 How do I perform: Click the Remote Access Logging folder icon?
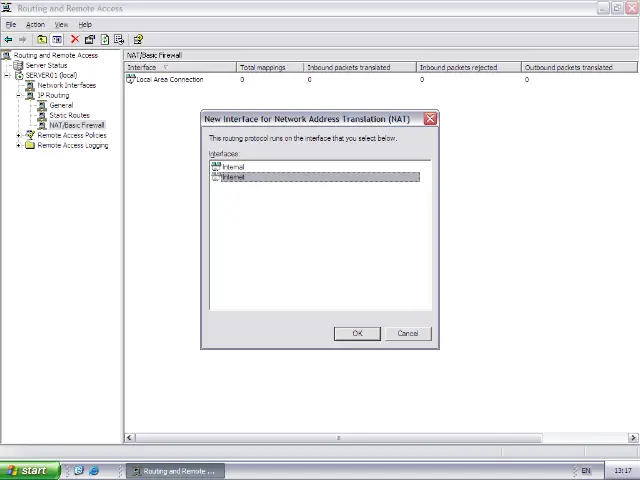coord(30,145)
